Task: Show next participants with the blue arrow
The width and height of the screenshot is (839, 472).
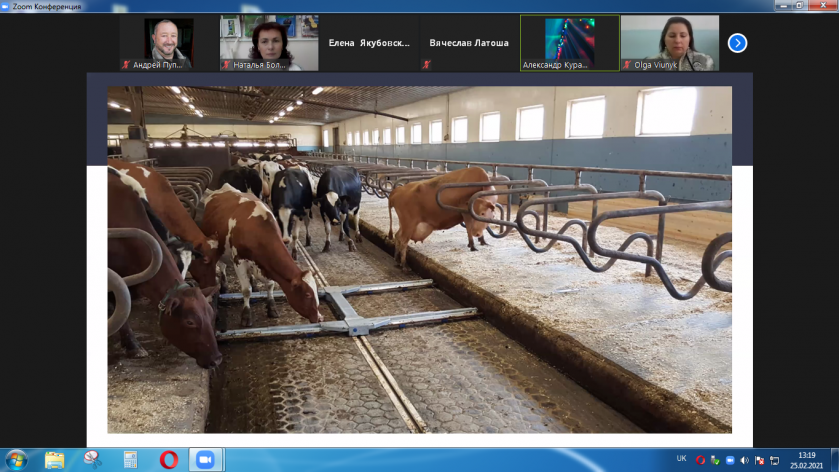Action: (x=737, y=43)
